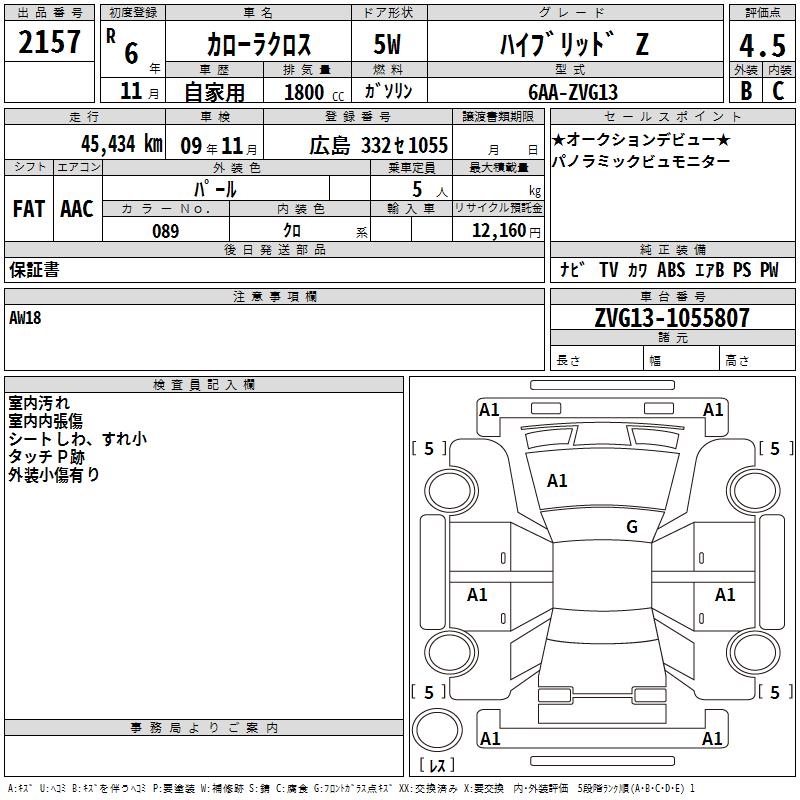Click the A1 mark on the car hood
Image resolution: width=800 pixels, height=800 pixels.
point(557,481)
